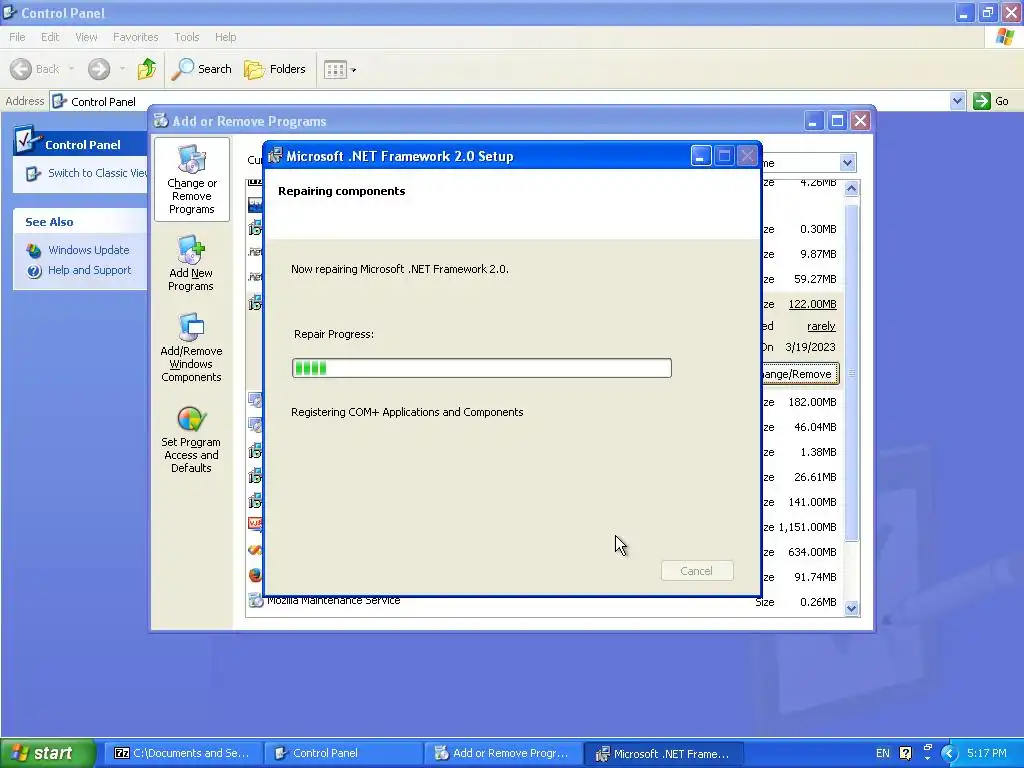Click the program list scroll down arrow
1024x768 pixels.
[x=851, y=609]
